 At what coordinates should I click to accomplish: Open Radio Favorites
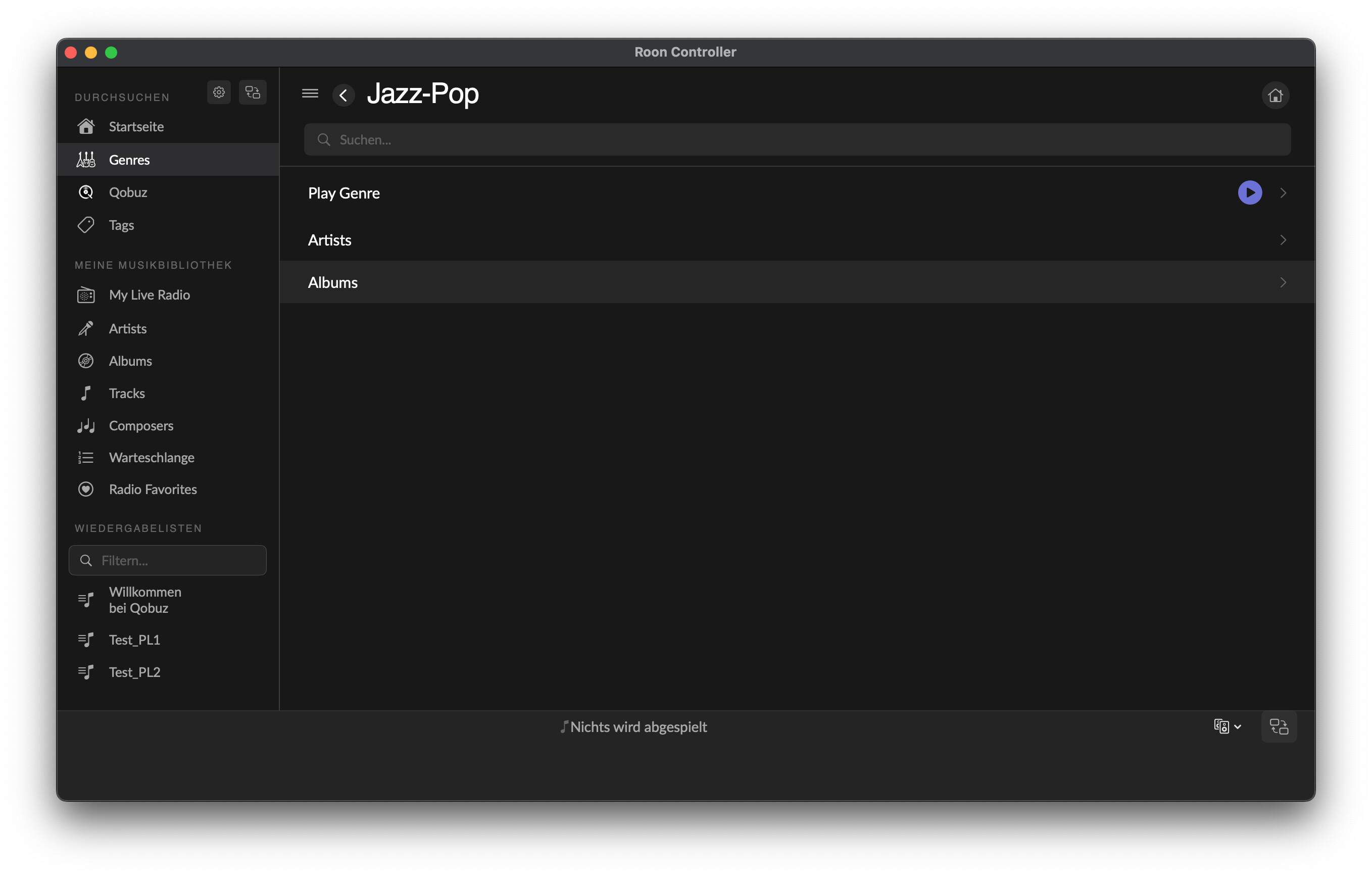tap(153, 490)
